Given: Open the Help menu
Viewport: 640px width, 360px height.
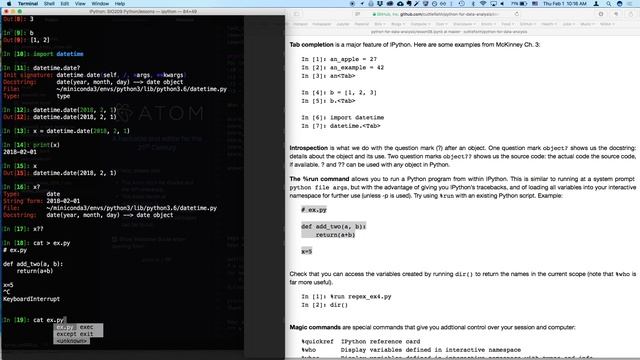Looking at the screenshot, I should click(120, 3).
